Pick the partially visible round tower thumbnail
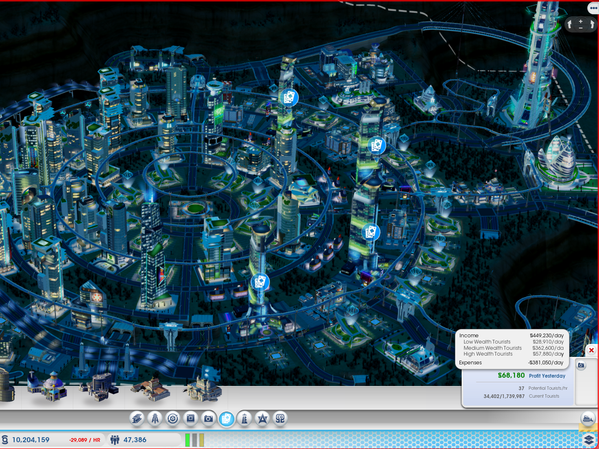599x449 pixels. [x=6, y=385]
